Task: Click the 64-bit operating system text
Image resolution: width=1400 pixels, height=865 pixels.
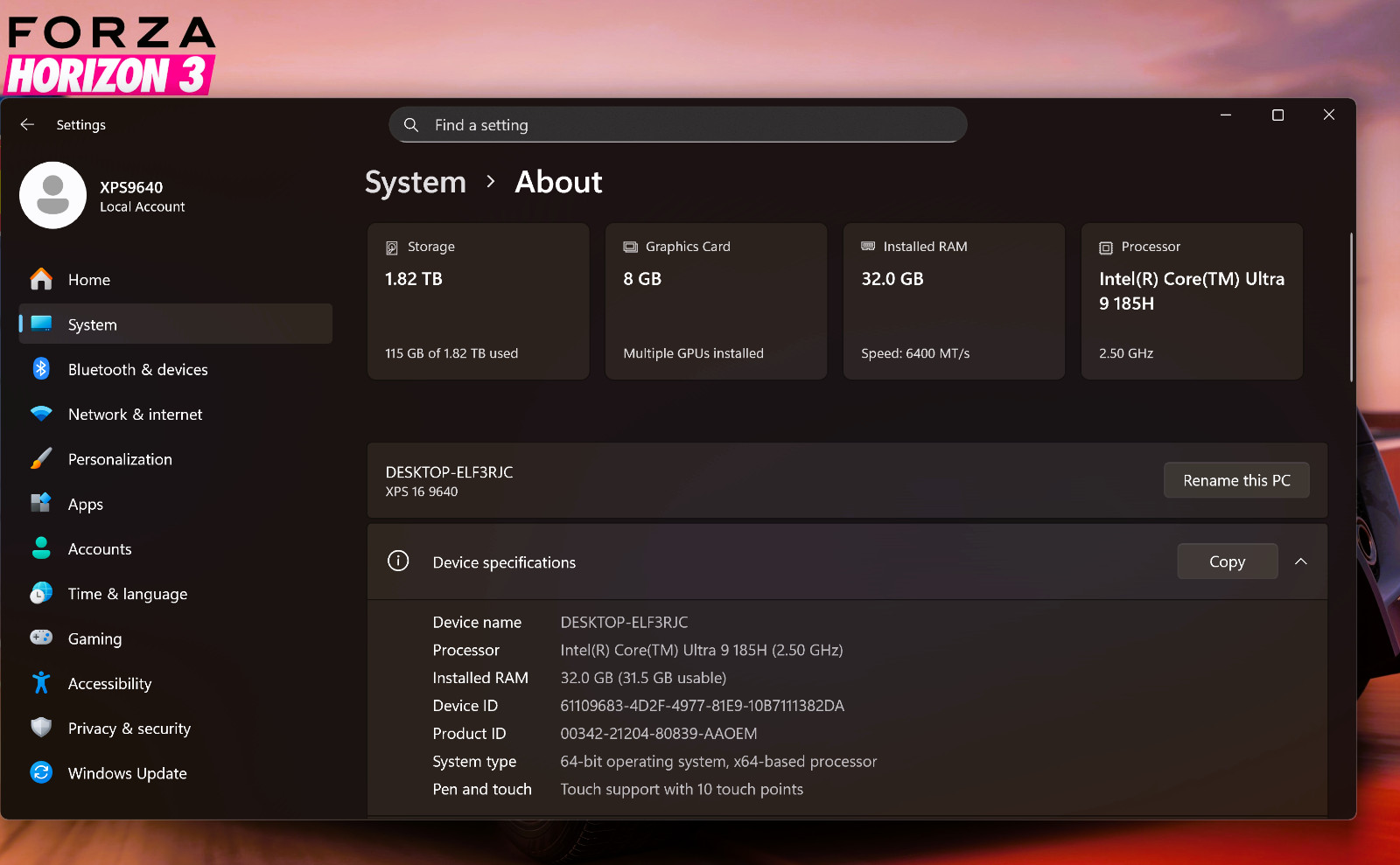Action: click(x=718, y=761)
